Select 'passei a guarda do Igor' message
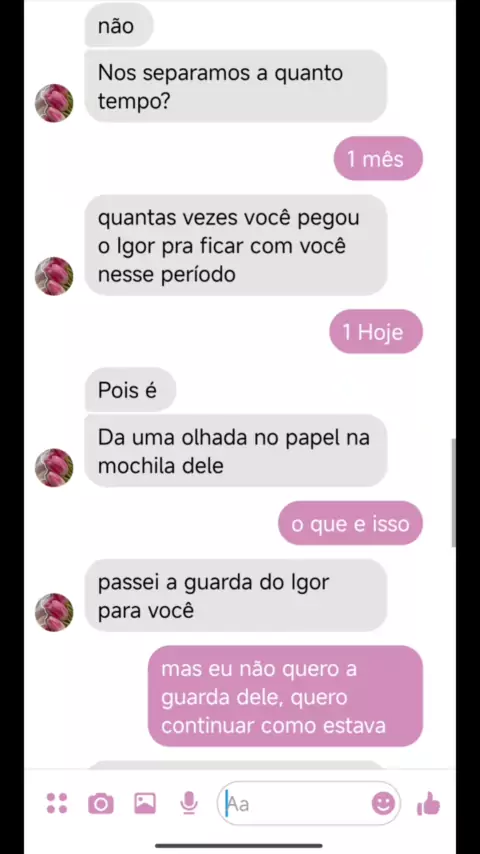 [x=236, y=595]
